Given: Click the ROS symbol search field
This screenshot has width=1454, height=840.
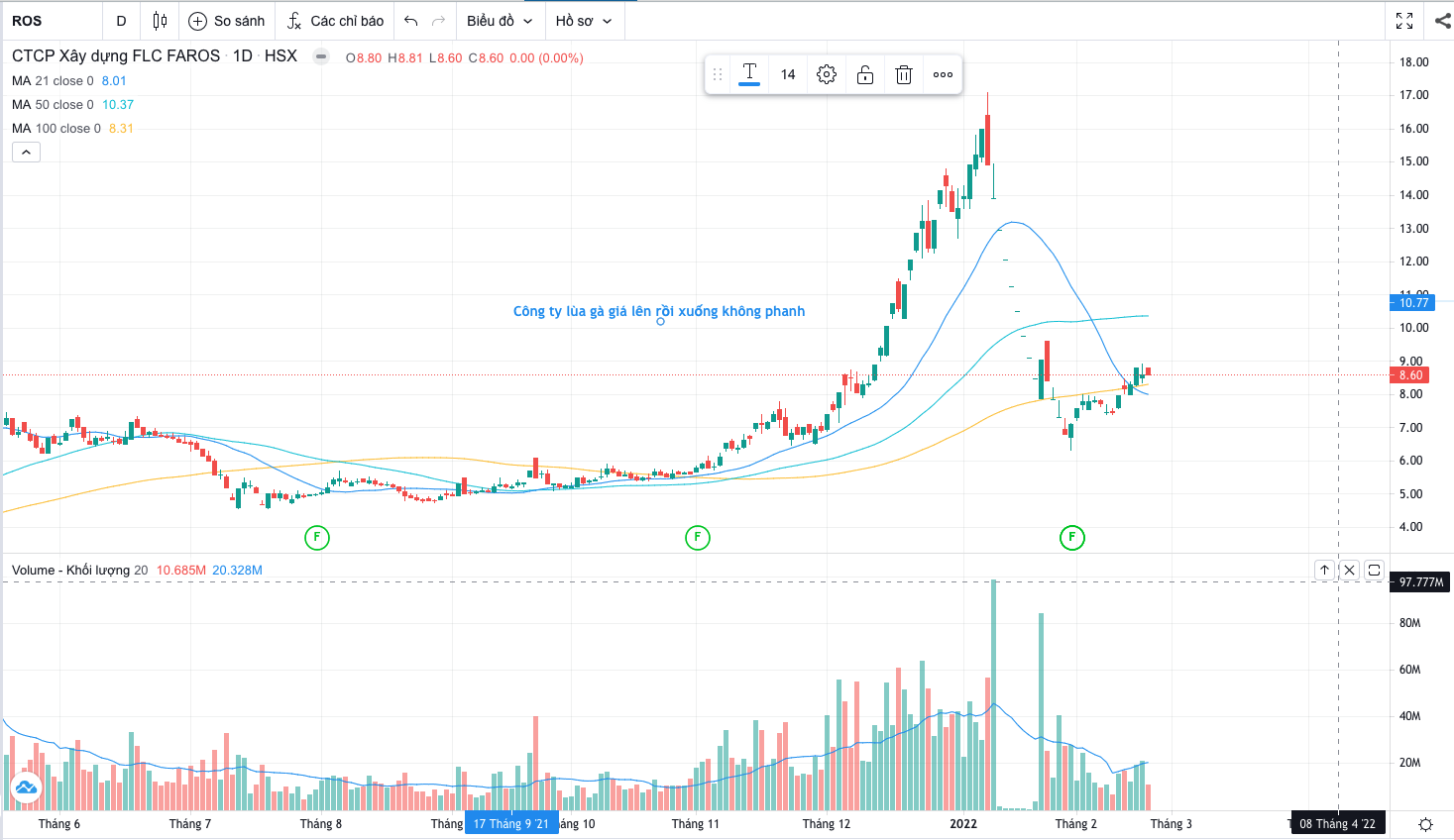Looking at the screenshot, I should (x=52, y=21).
